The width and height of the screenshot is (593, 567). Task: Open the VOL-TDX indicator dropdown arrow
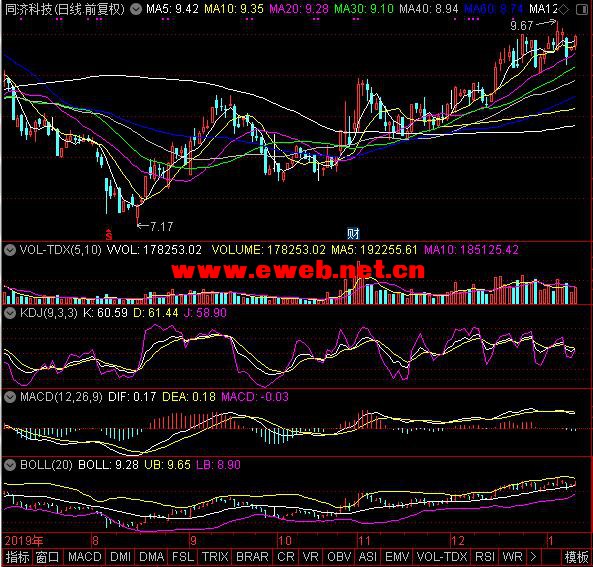[10, 250]
